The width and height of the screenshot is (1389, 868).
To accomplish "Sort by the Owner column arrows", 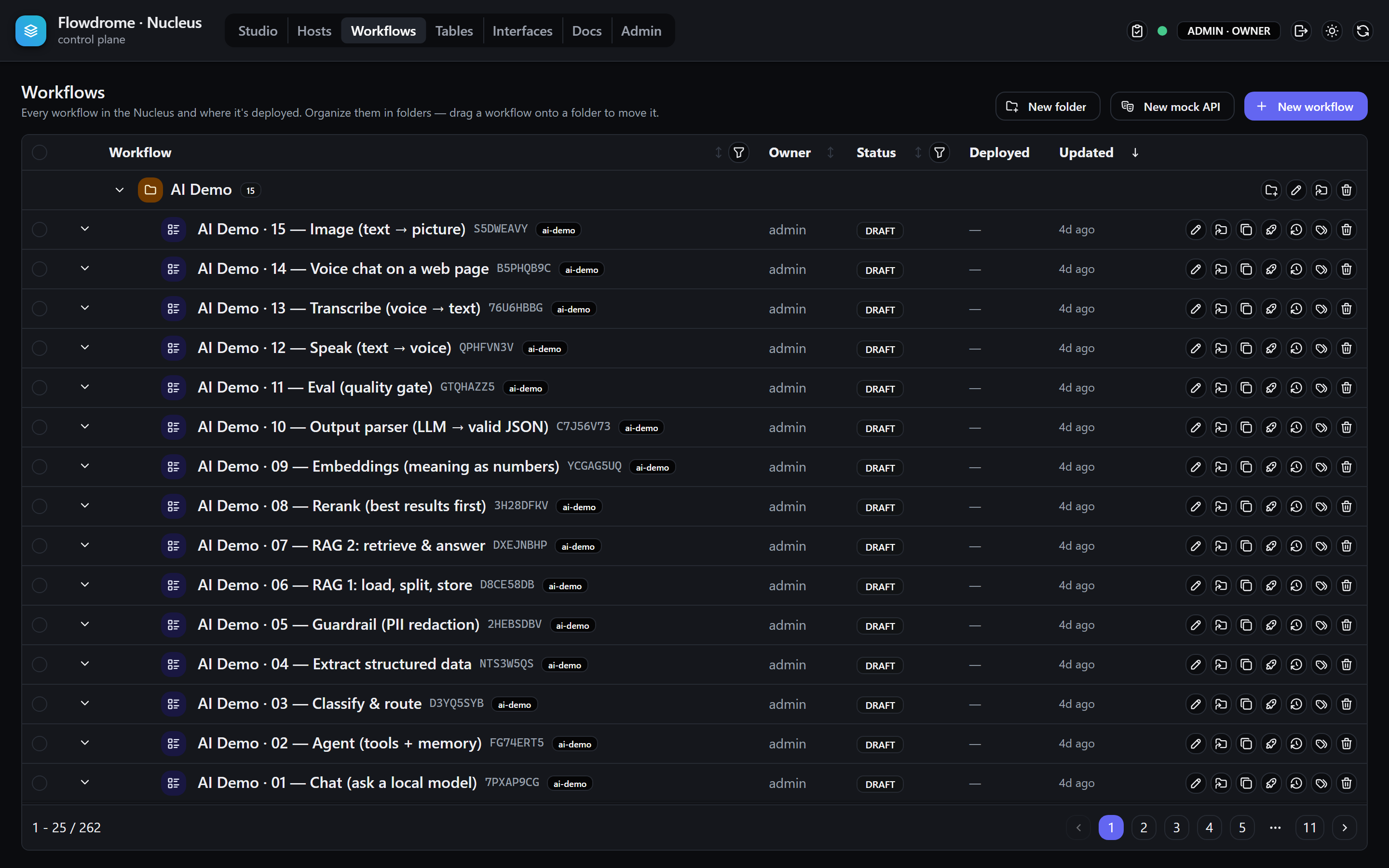I will click(x=830, y=153).
